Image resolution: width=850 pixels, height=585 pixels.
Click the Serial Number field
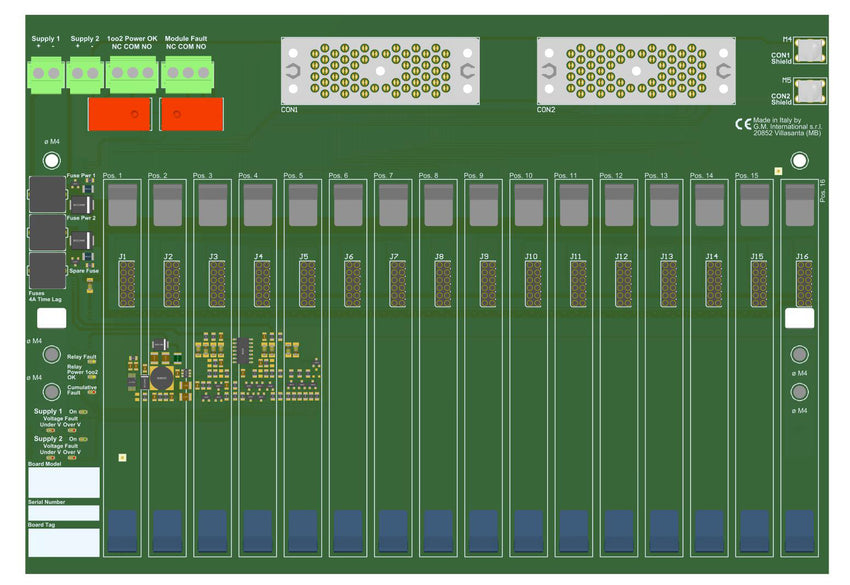coord(65,512)
